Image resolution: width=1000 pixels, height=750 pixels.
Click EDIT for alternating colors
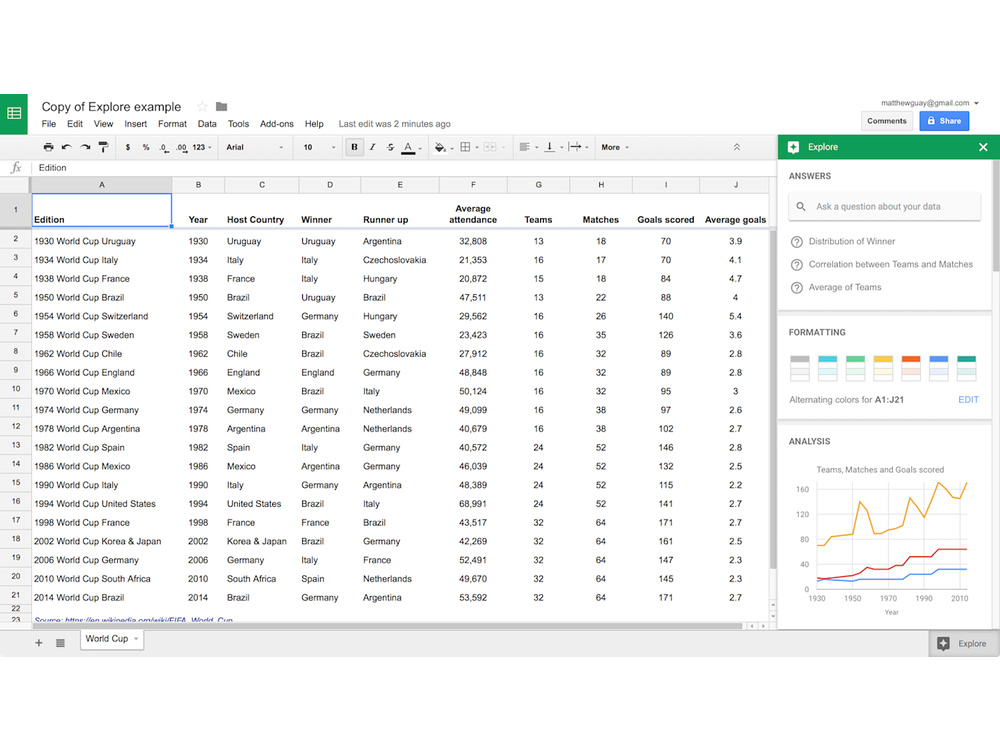968,400
